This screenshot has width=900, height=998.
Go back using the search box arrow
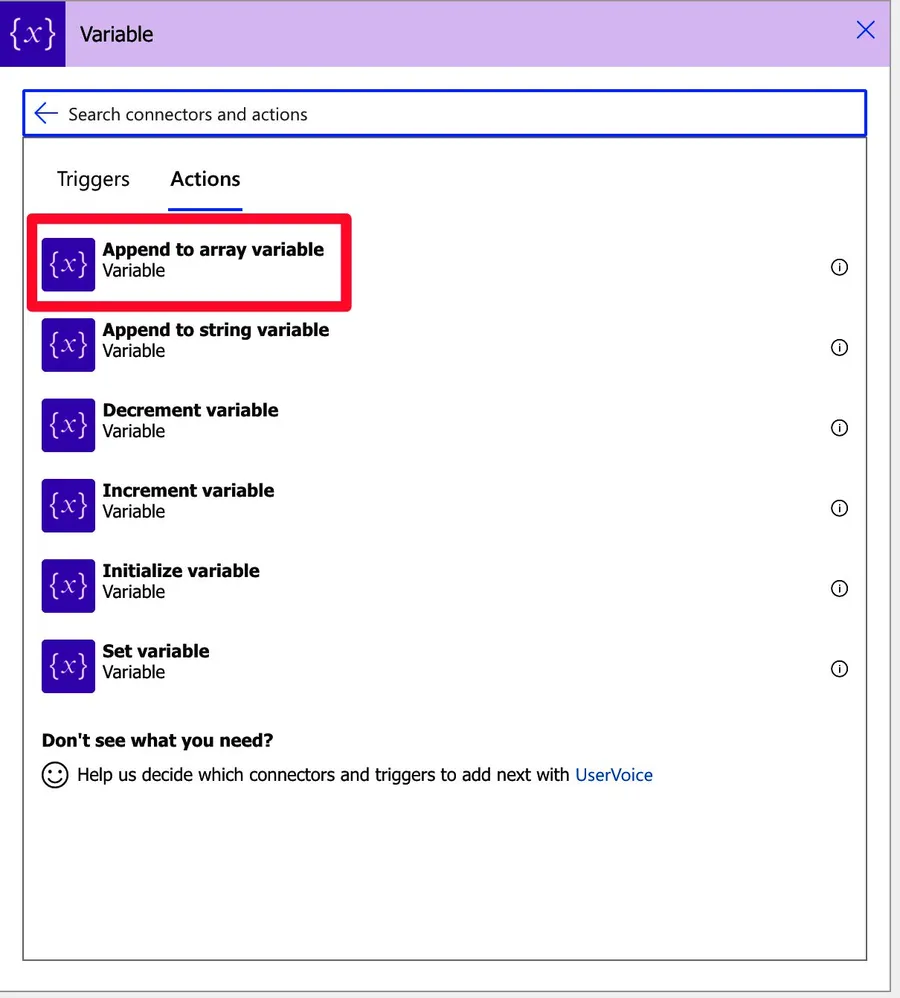tap(46, 113)
